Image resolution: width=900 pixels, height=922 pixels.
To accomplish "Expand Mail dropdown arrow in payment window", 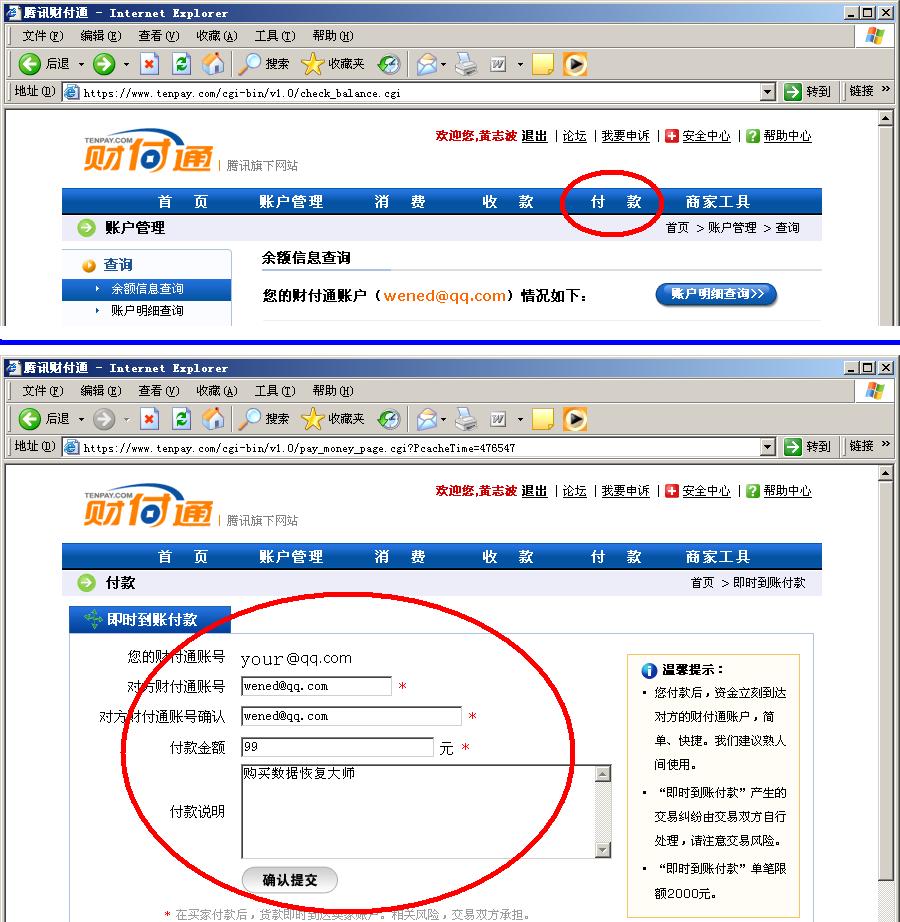I will (x=443, y=419).
